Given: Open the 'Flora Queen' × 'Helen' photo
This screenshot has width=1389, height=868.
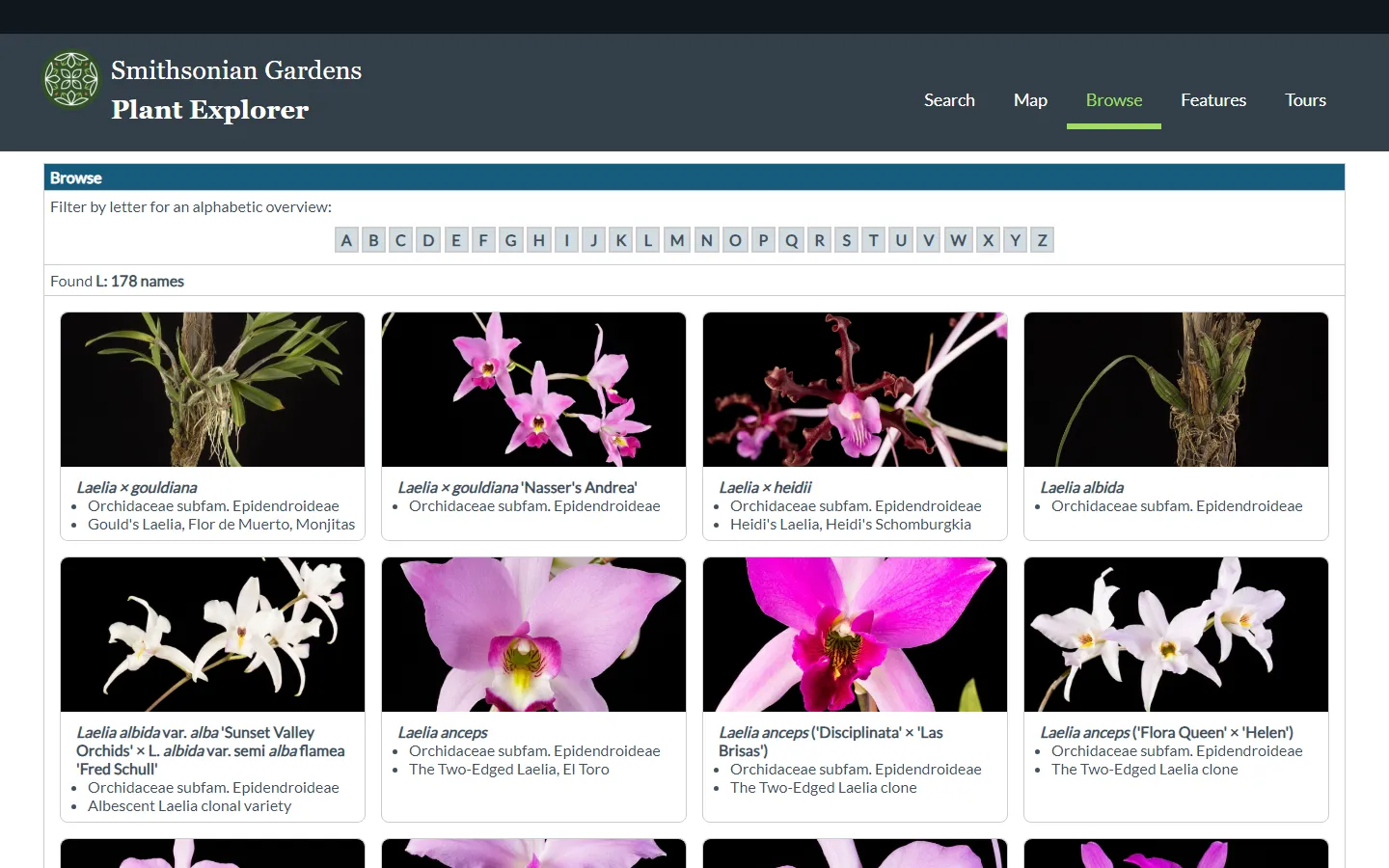Looking at the screenshot, I should point(1176,635).
